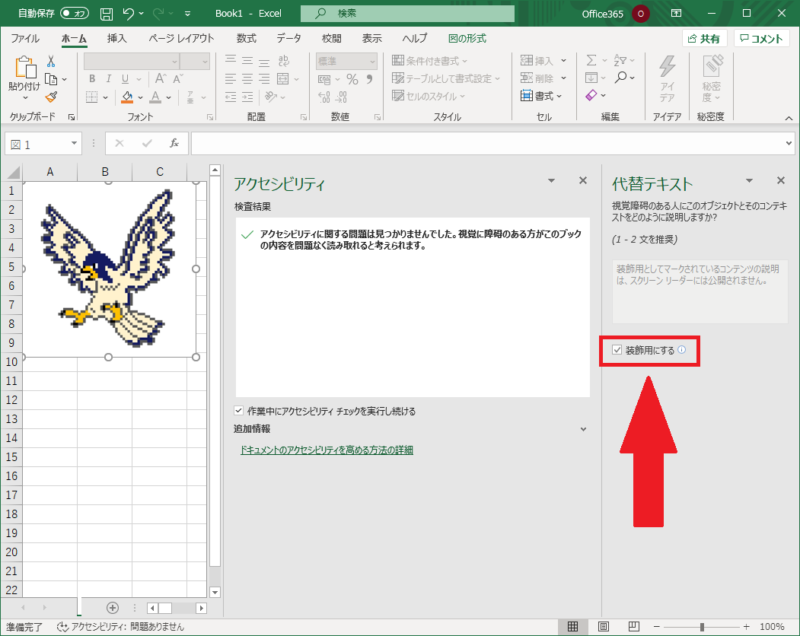Click the Comma Style icon
Screen dimensions: 800x636
point(369,79)
